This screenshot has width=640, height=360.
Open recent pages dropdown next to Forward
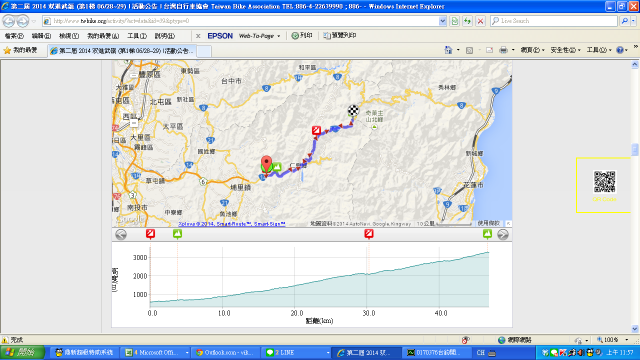[x=34, y=21]
